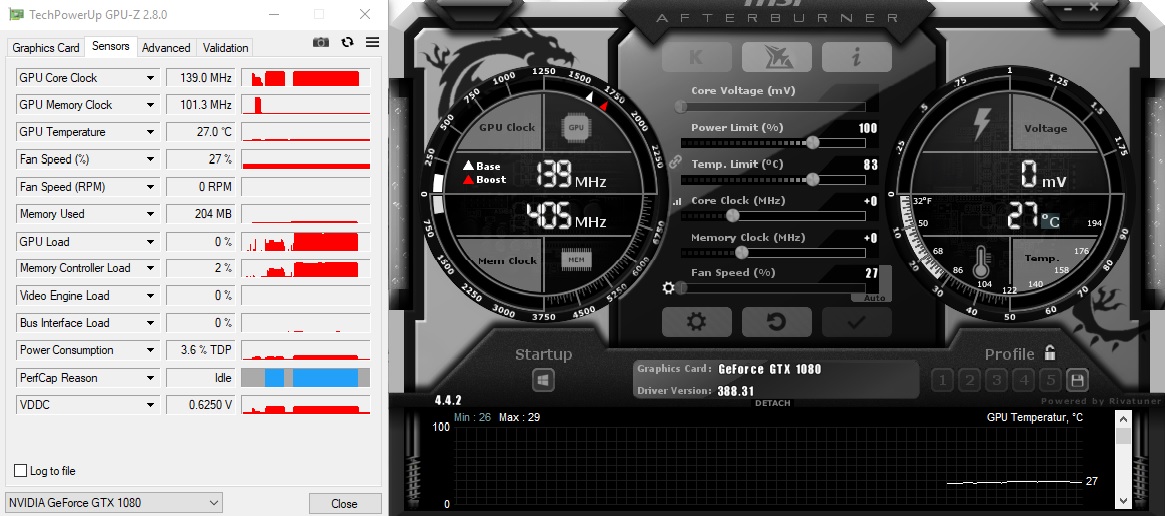Open Fan Speed (%) sensor dropdown
Viewport: 1165px width, 516px height.
[151, 159]
